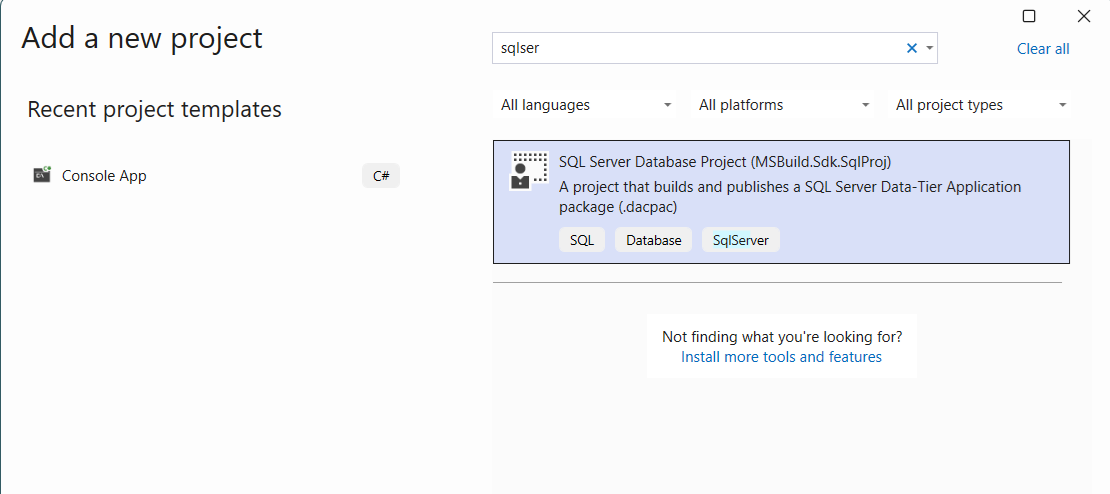Select Console App from recent templates
The height and width of the screenshot is (494, 1110).
104,175
